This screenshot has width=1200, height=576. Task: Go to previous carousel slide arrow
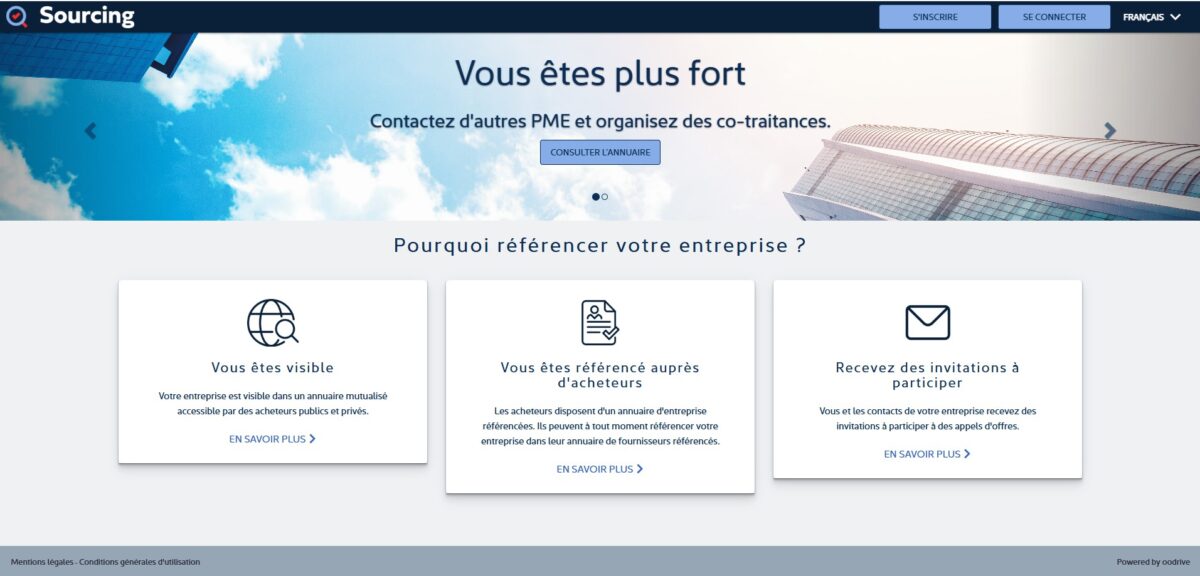click(90, 131)
